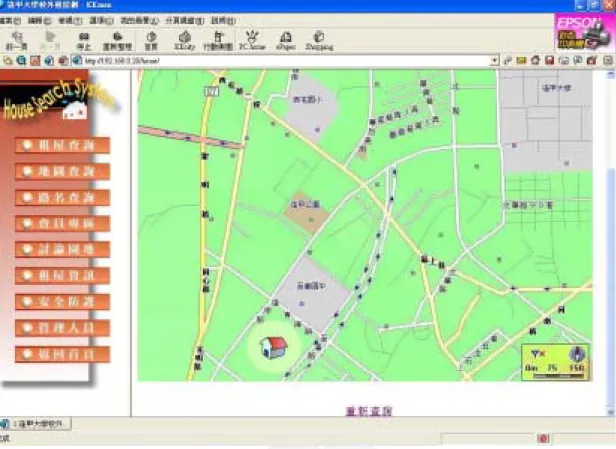Click the red folder icon near toolbar end
The image size is (616, 449).
(592, 60)
